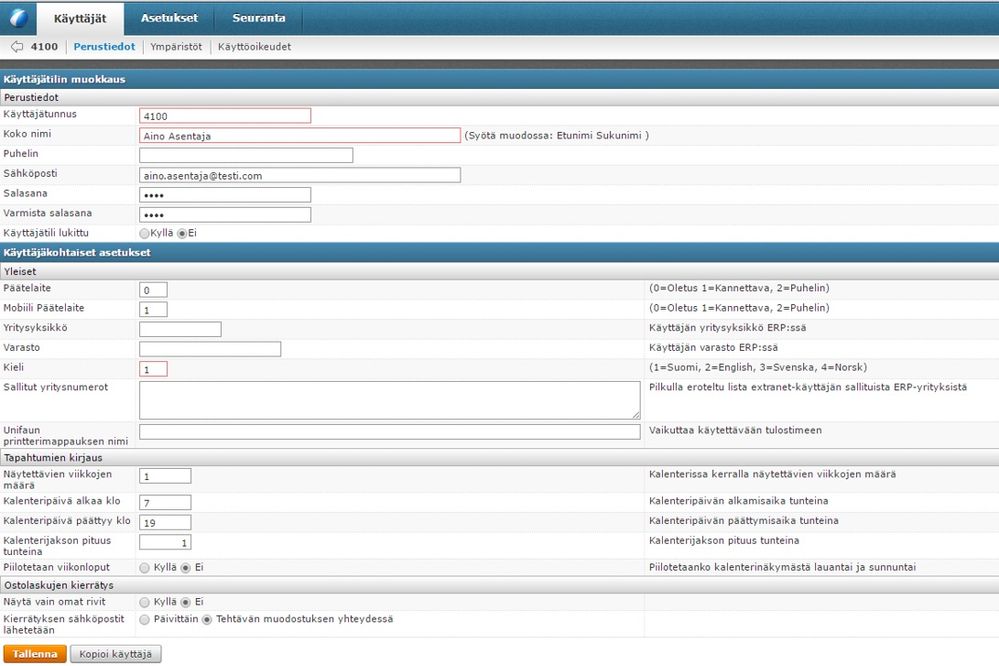This screenshot has height=666, width=999.
Task: Click the Sallitut yritysnumerot text area
Action: tap(390, 400)
